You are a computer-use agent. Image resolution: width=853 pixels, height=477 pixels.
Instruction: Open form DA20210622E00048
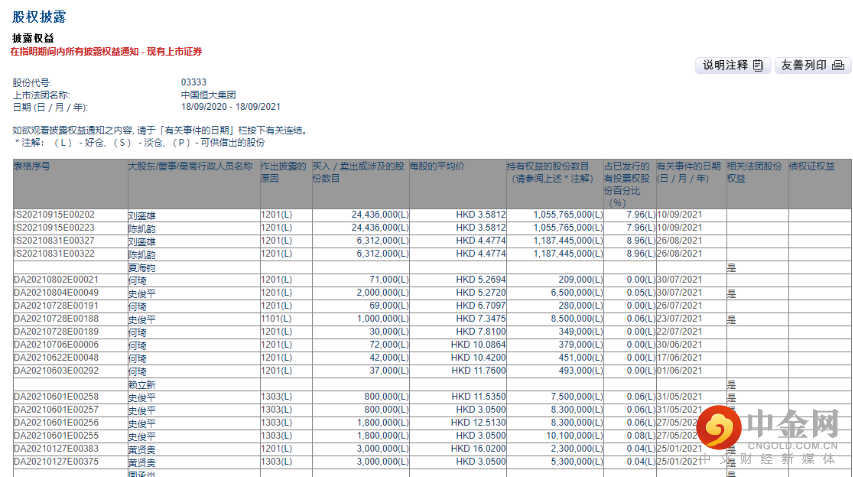(x=56, y=358)
